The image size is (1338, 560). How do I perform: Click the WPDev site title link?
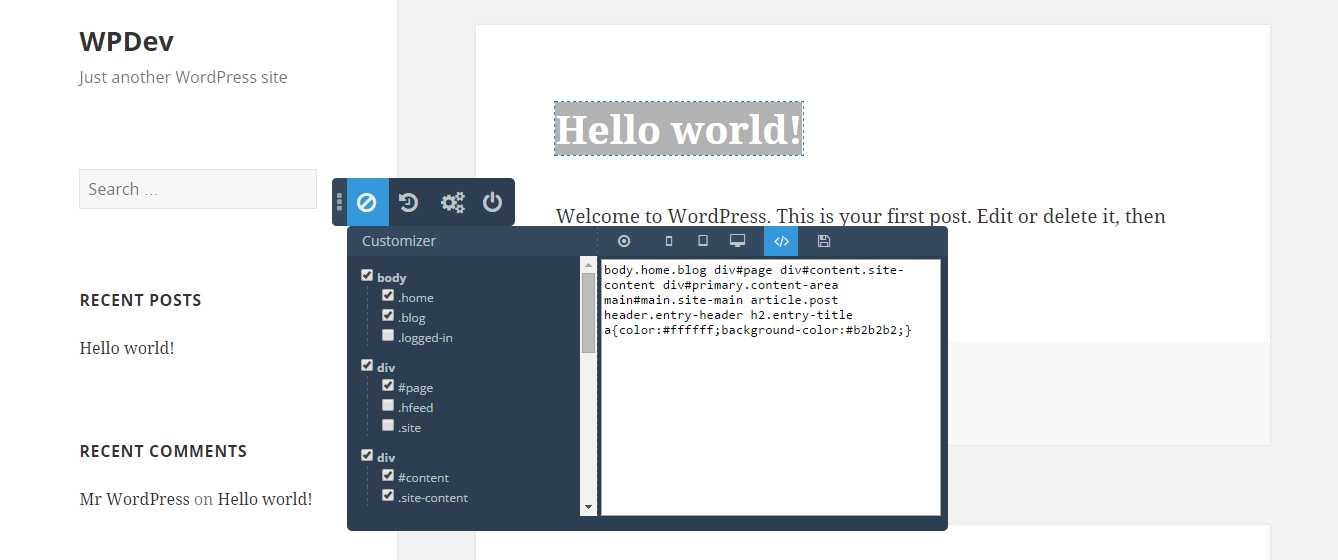127,41
